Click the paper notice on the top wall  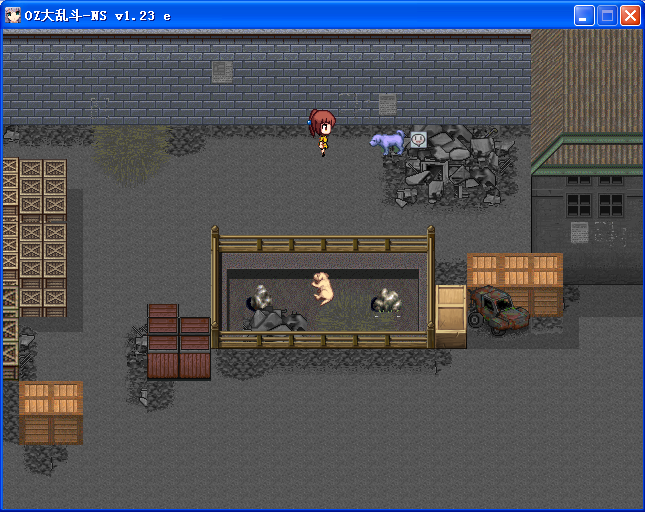pyautogui.click(x=222, y=72)
